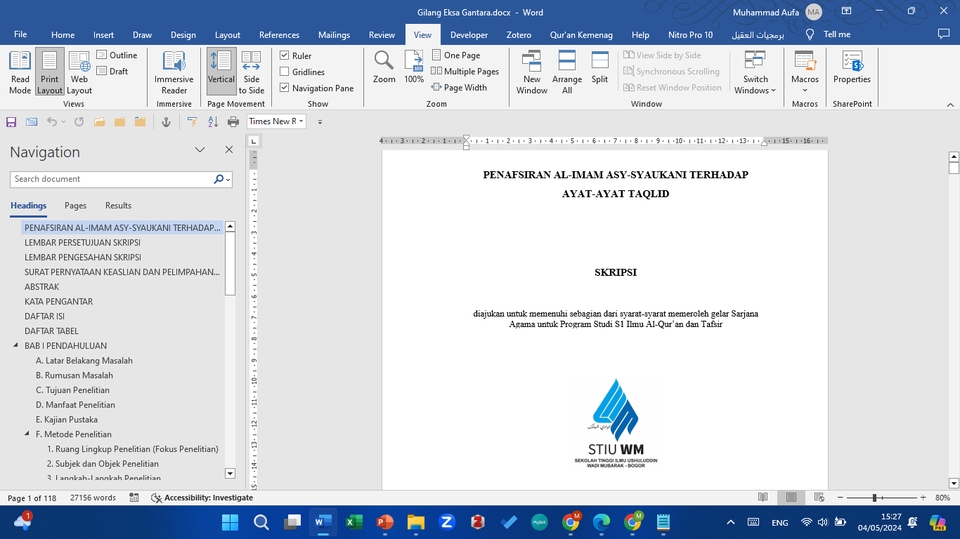
Task: Click the printer icon in quick access toolbar
Action: coord(233,122)
